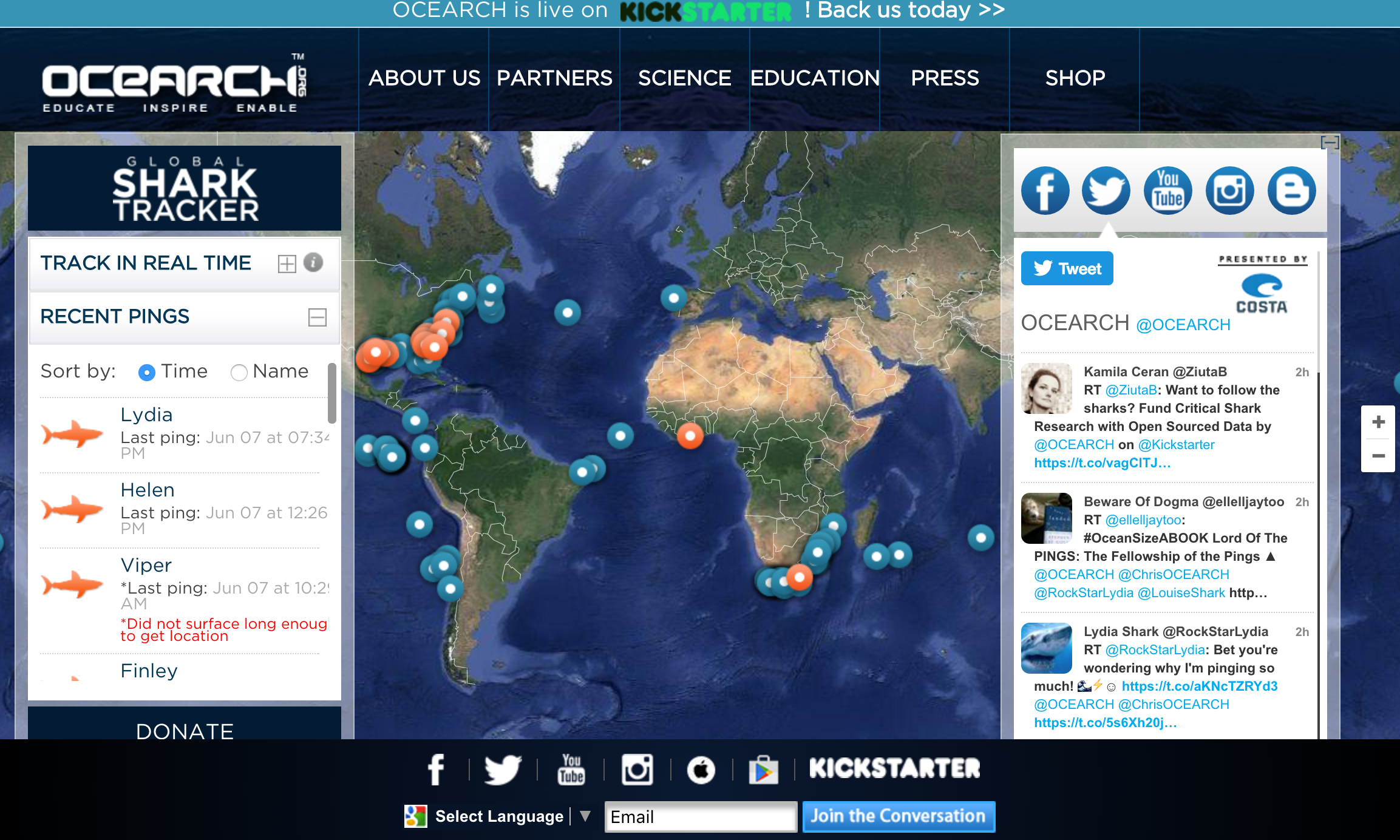Click the recent pings list scrollbar

(332, 393)
